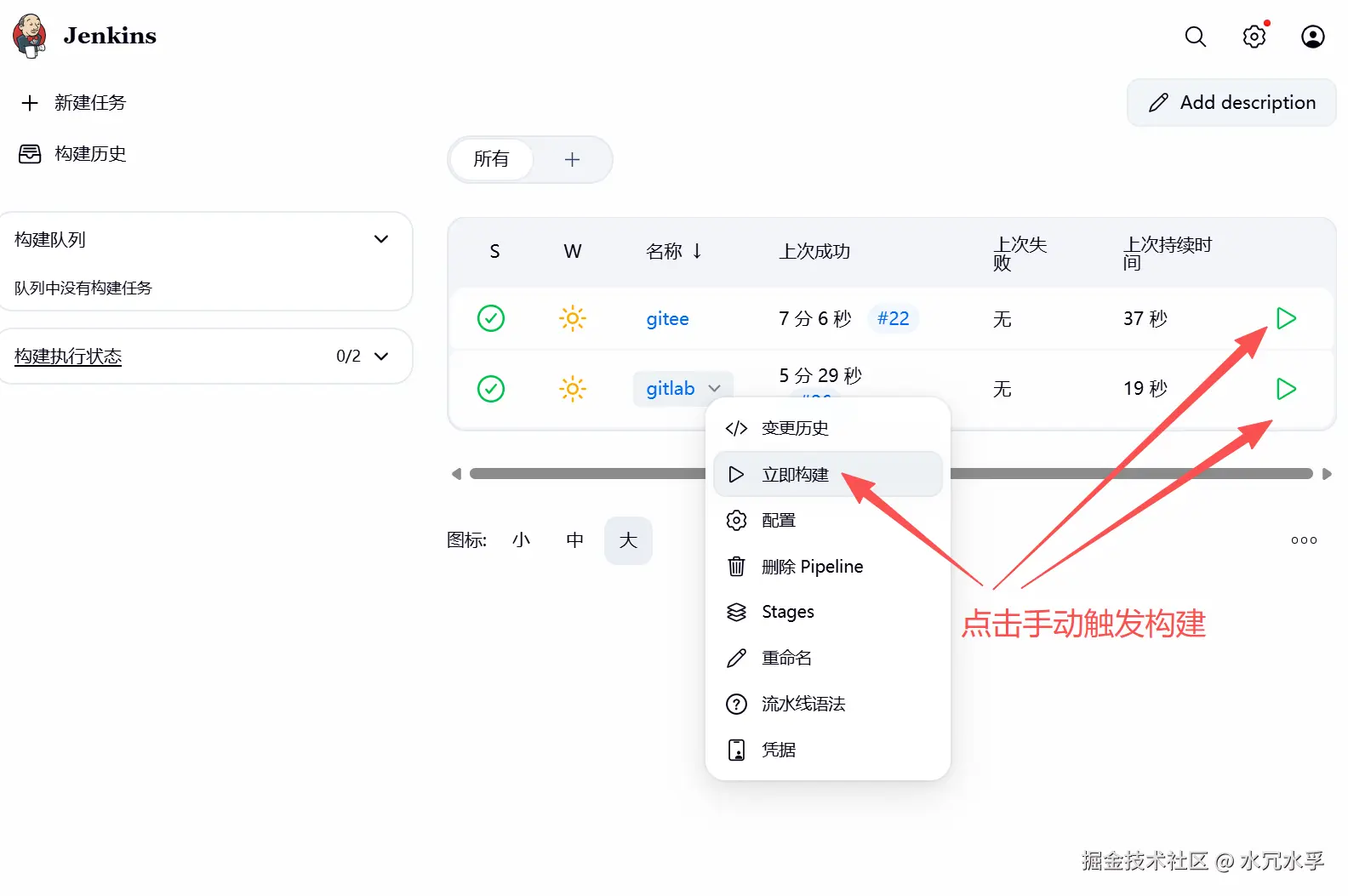This screenshot has height=896, width=1348.
Task: Click the 0/2 executor count
Action: pyautogui.click(x=348, y=357)
